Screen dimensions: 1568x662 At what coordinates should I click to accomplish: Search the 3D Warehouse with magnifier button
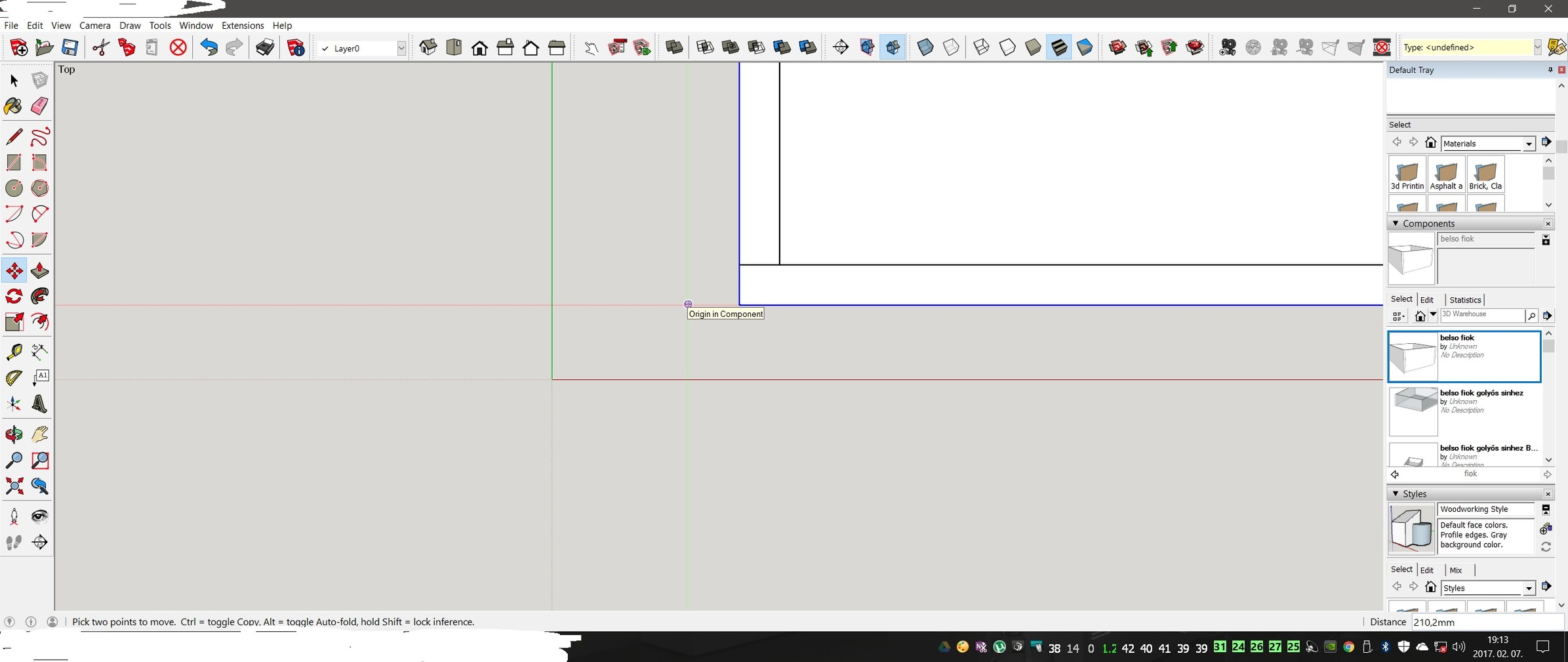click(x=1531, y=316)
